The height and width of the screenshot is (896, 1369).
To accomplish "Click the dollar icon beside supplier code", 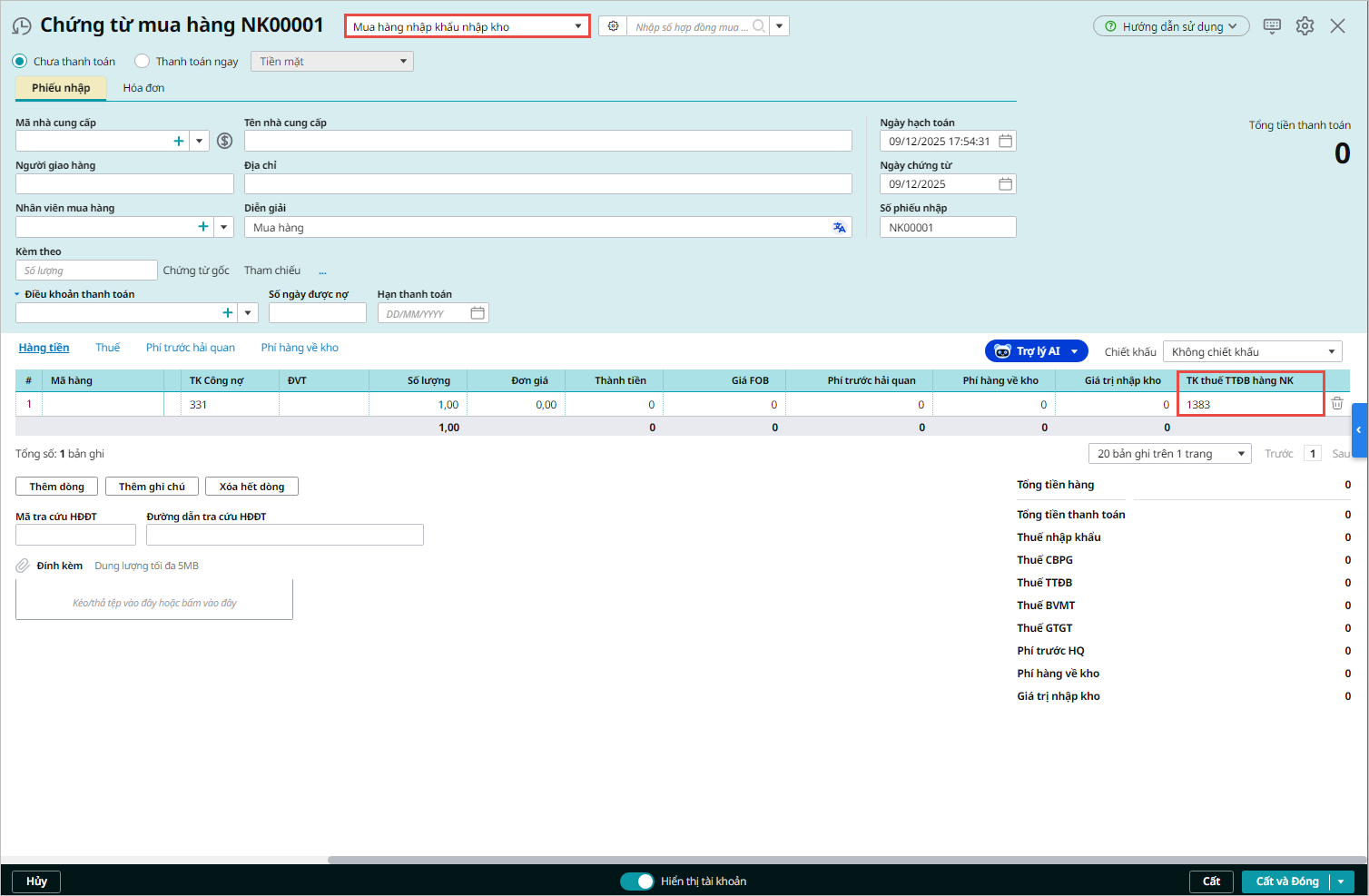I will pyautogui.click(x=224, y=141).
